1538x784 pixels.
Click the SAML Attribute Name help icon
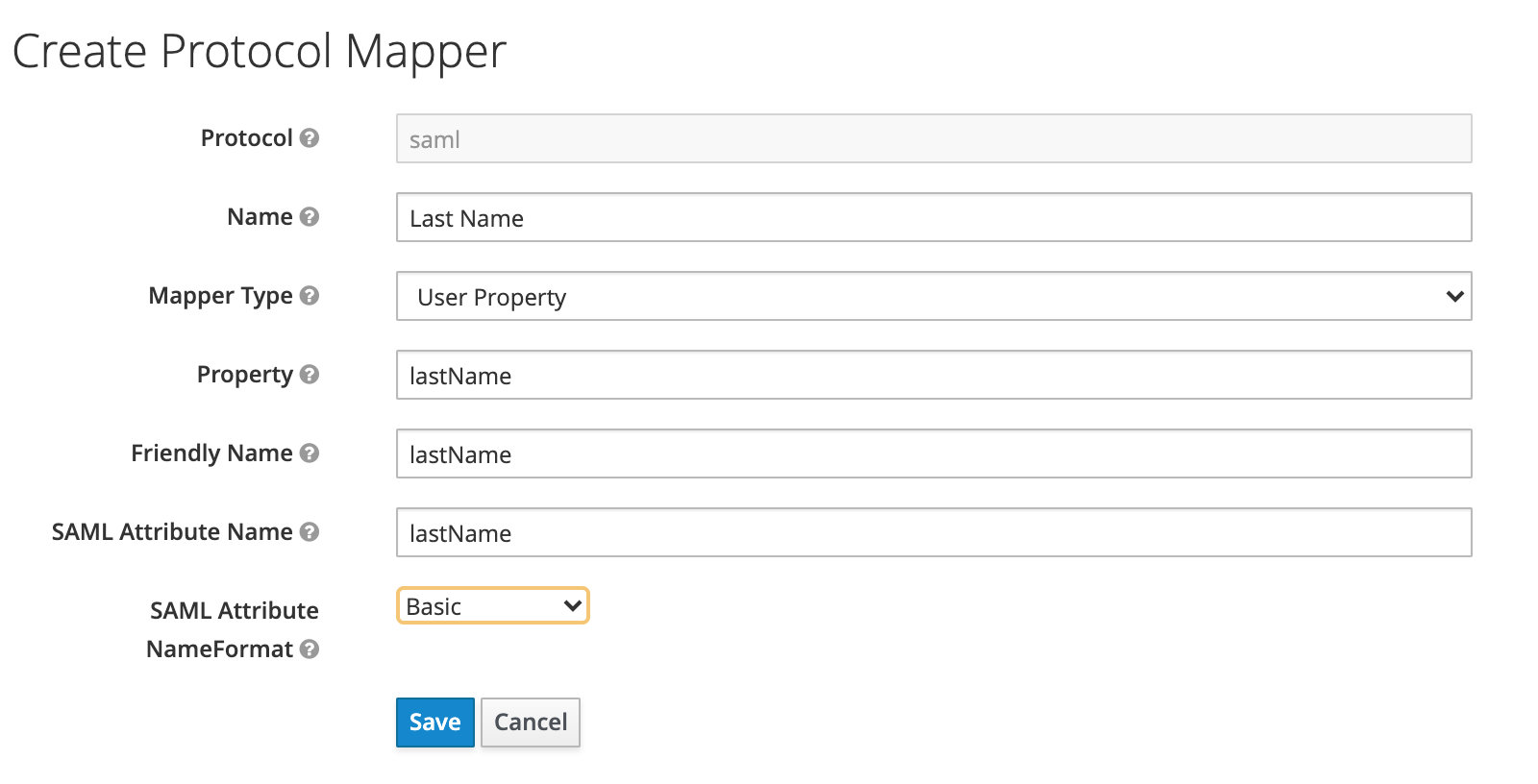(309, 532)
